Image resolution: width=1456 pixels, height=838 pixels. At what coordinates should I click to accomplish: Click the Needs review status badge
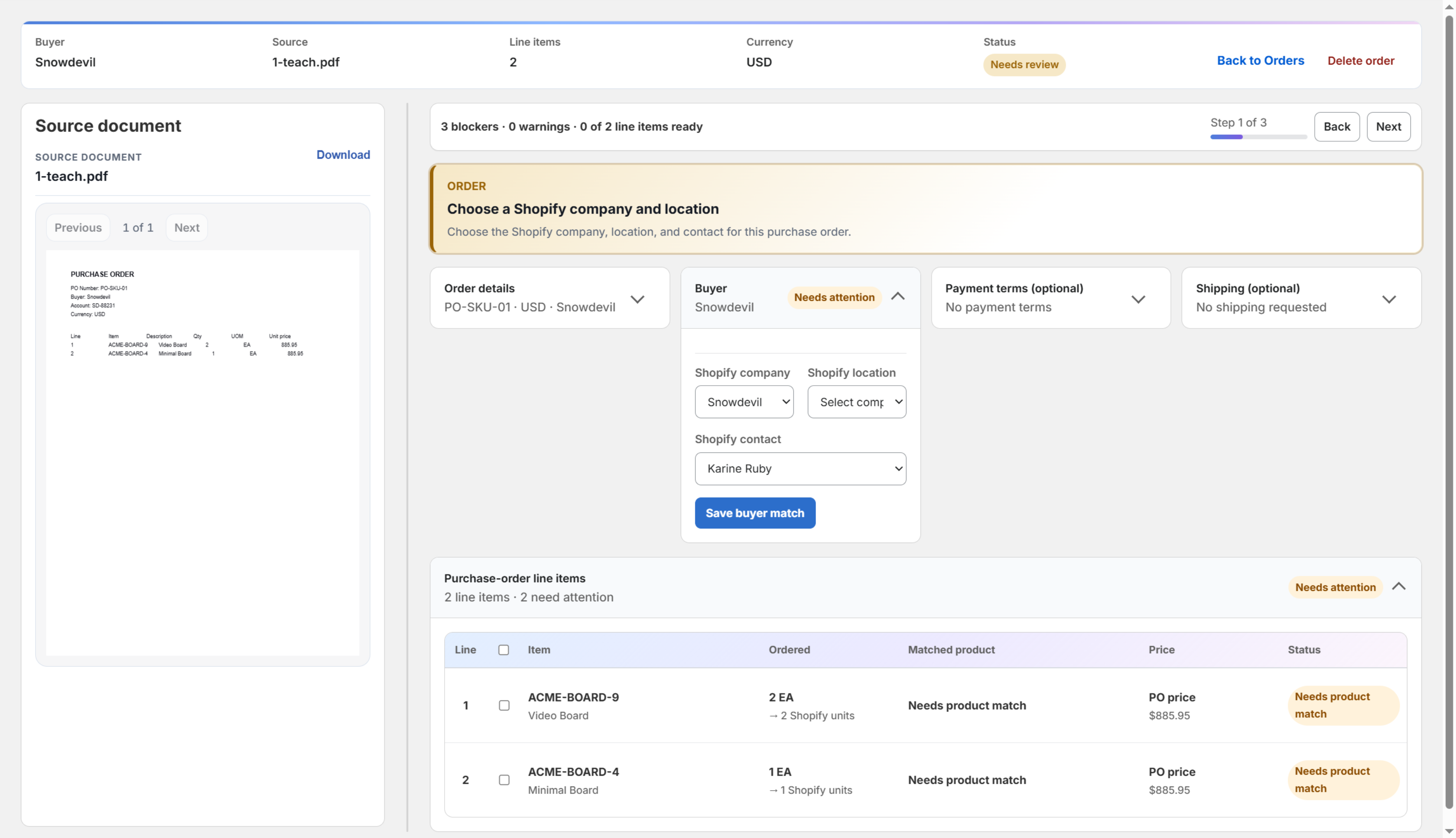click(1024, 65)
